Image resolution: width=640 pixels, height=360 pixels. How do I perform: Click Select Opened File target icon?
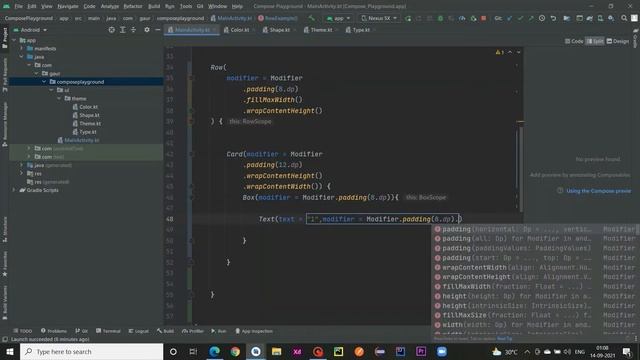[x=111, y=30]
